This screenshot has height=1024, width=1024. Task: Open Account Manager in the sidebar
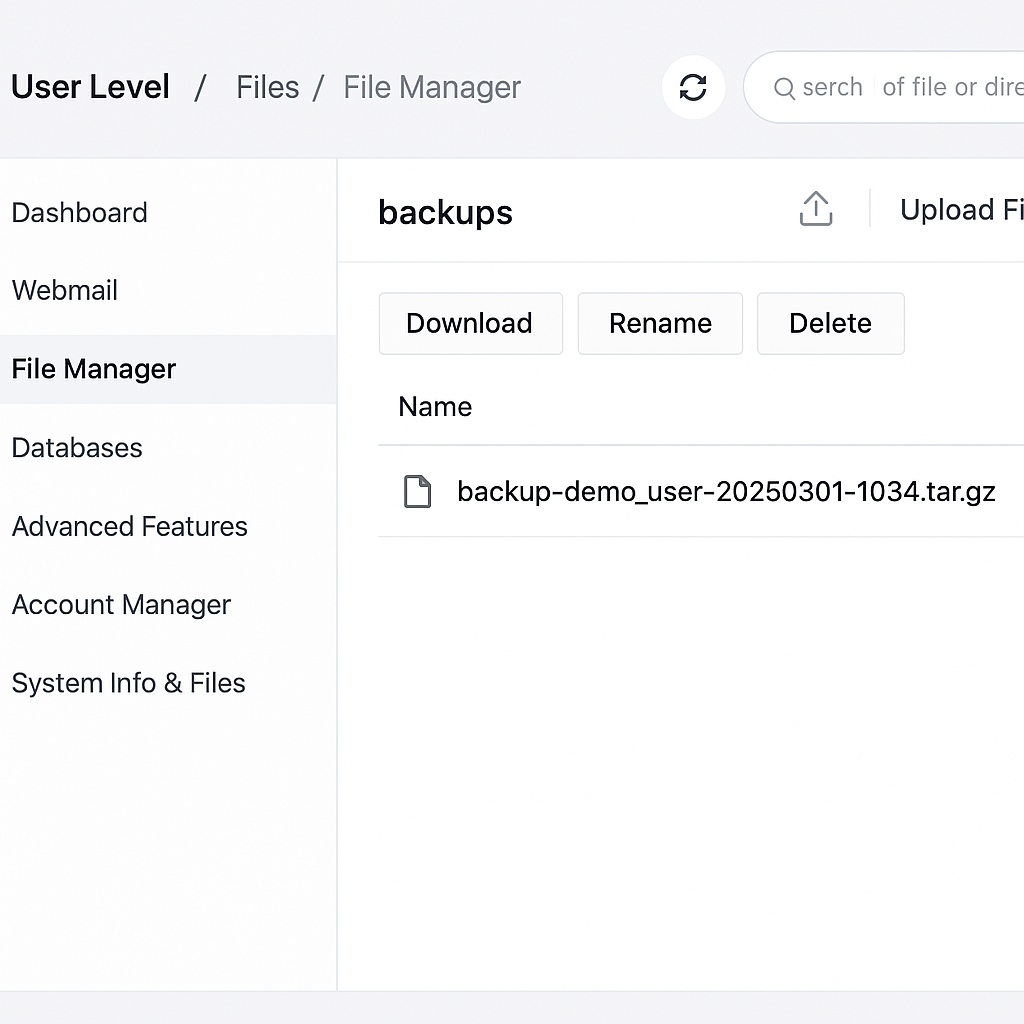[x=121, y=605]
